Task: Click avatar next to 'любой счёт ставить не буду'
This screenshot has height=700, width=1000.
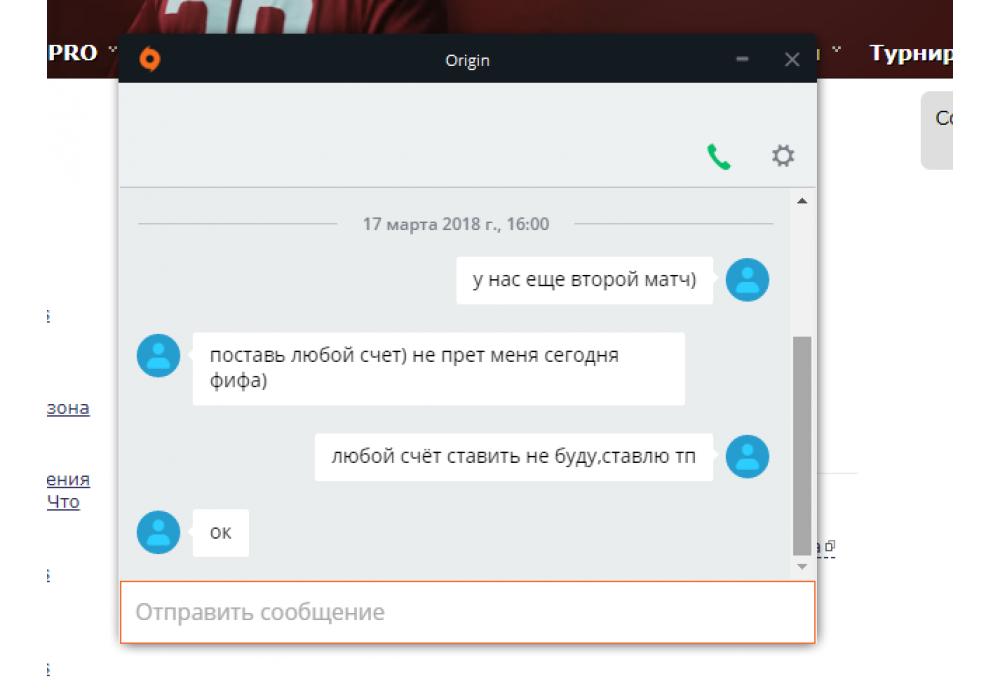Action: [747, 456]
